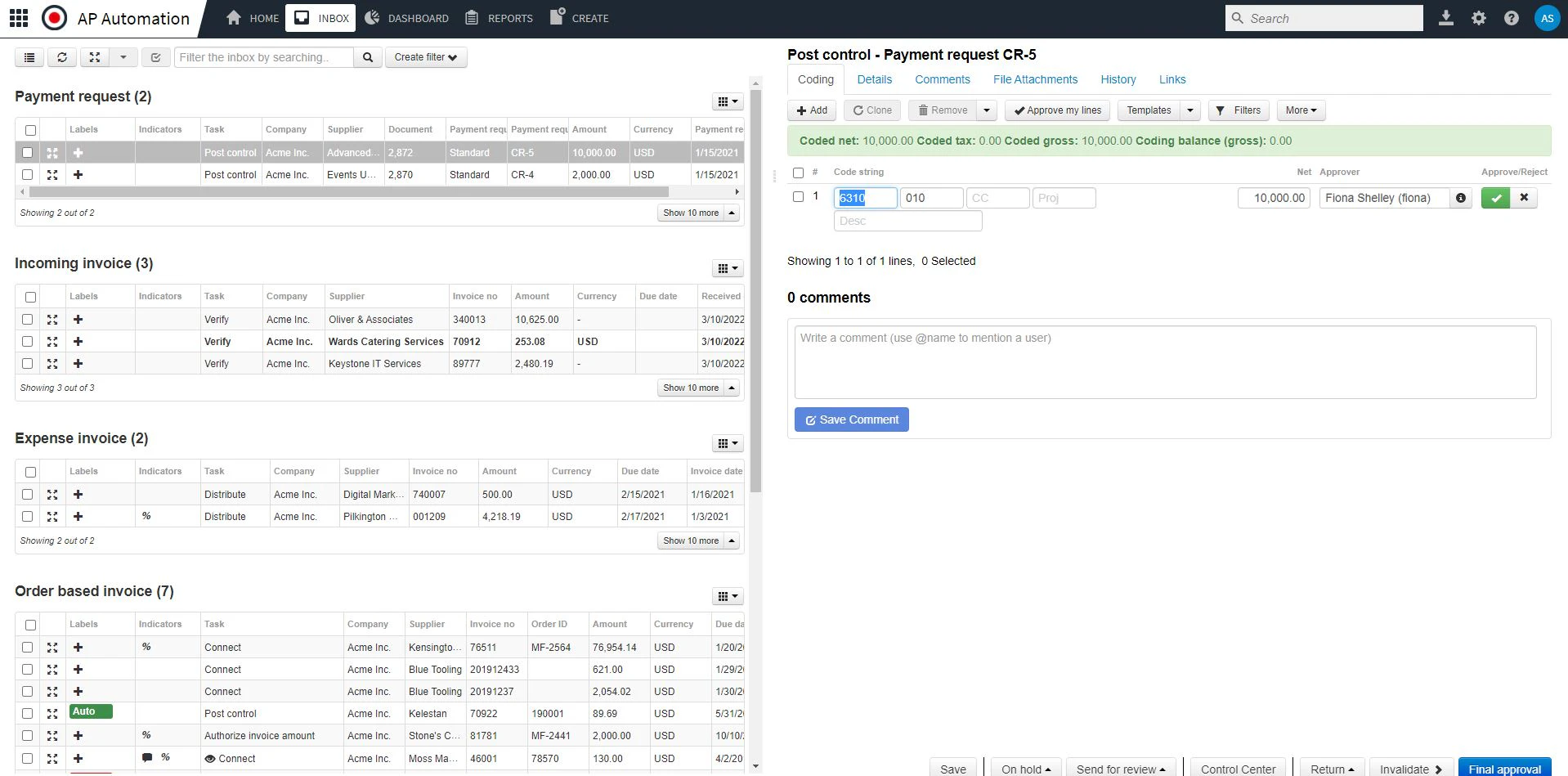
Task: Click the Approve my lines button
Action: [1056, 110]
